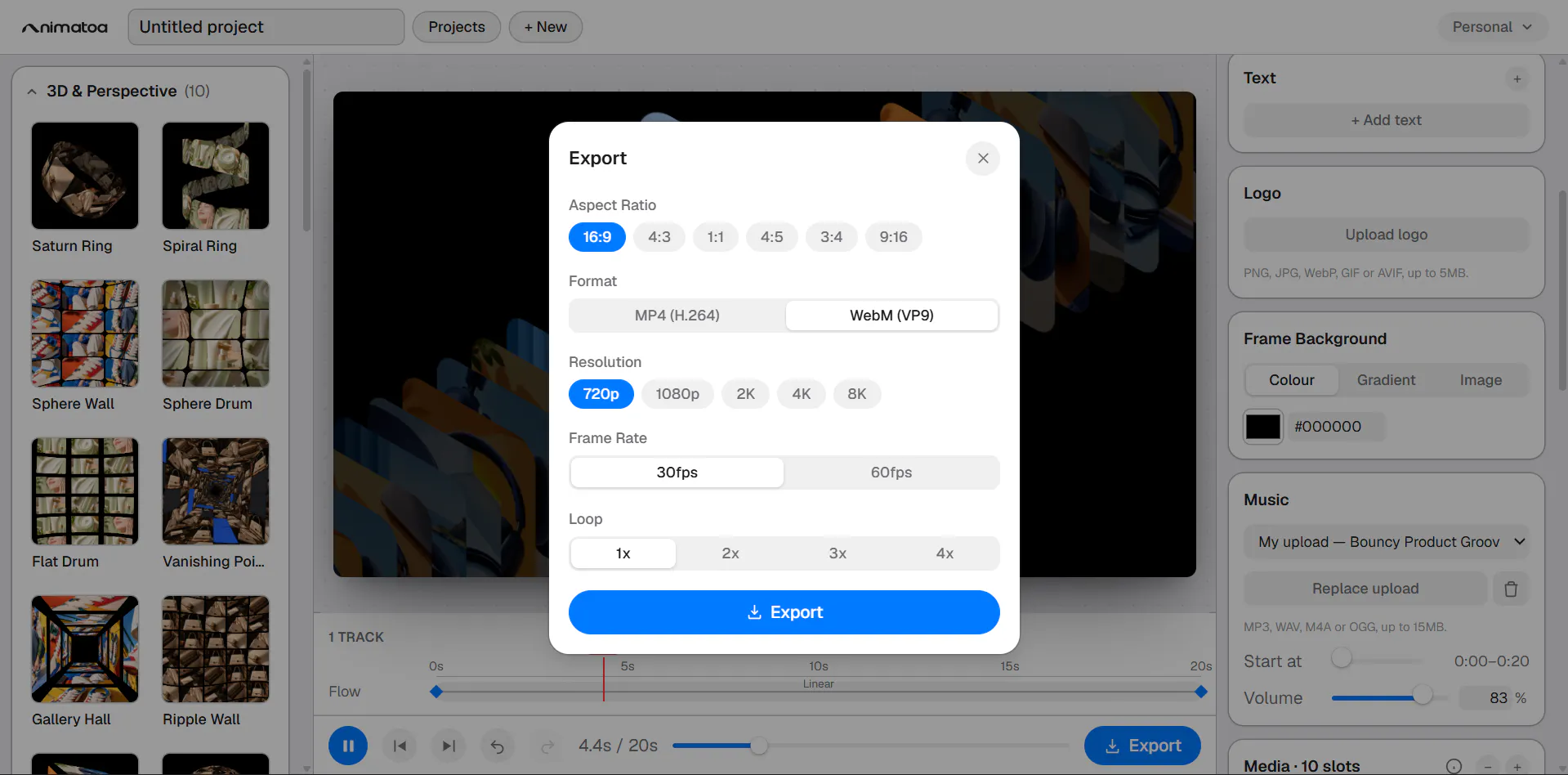This screenshot has height=775, width=1568.
Task: Click plus icon in Text panel
Action: [1517, 79]
